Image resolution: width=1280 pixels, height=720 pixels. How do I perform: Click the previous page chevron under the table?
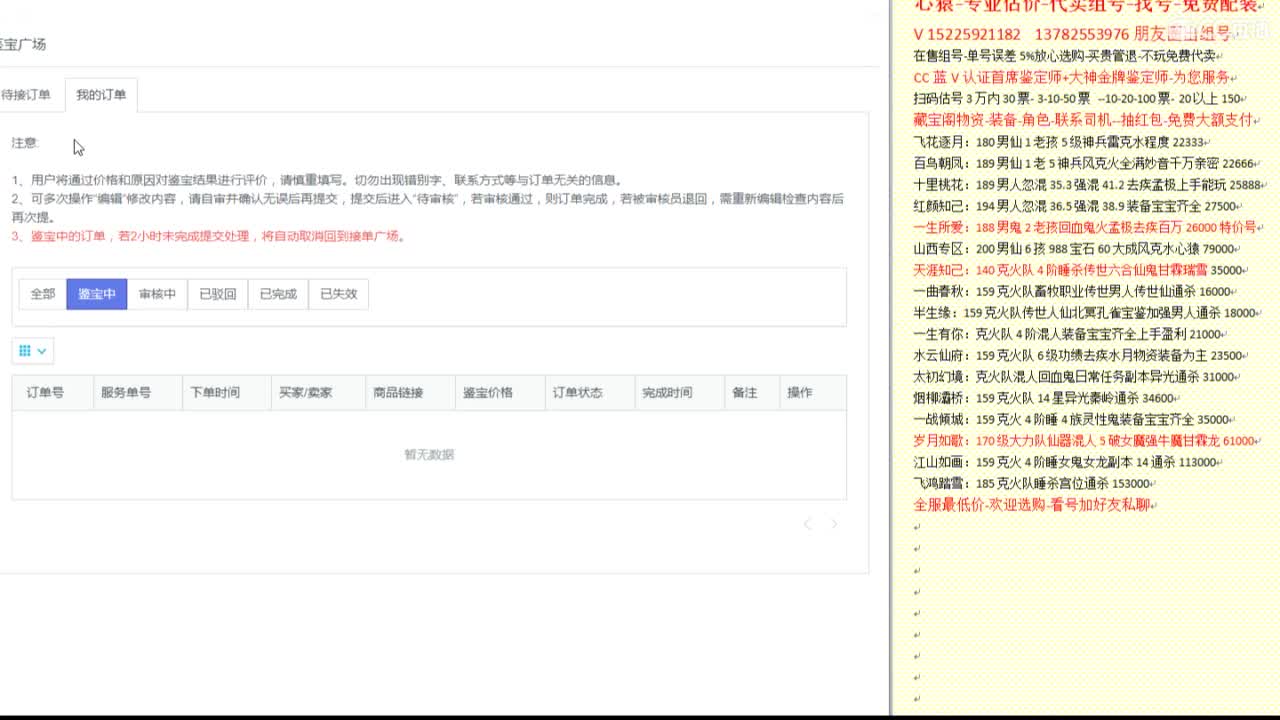point(810,523)
